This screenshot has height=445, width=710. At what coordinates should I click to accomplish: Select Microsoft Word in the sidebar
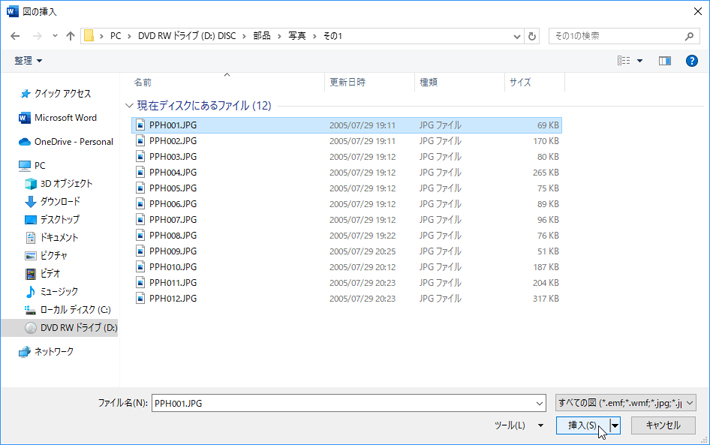point(65,117)
